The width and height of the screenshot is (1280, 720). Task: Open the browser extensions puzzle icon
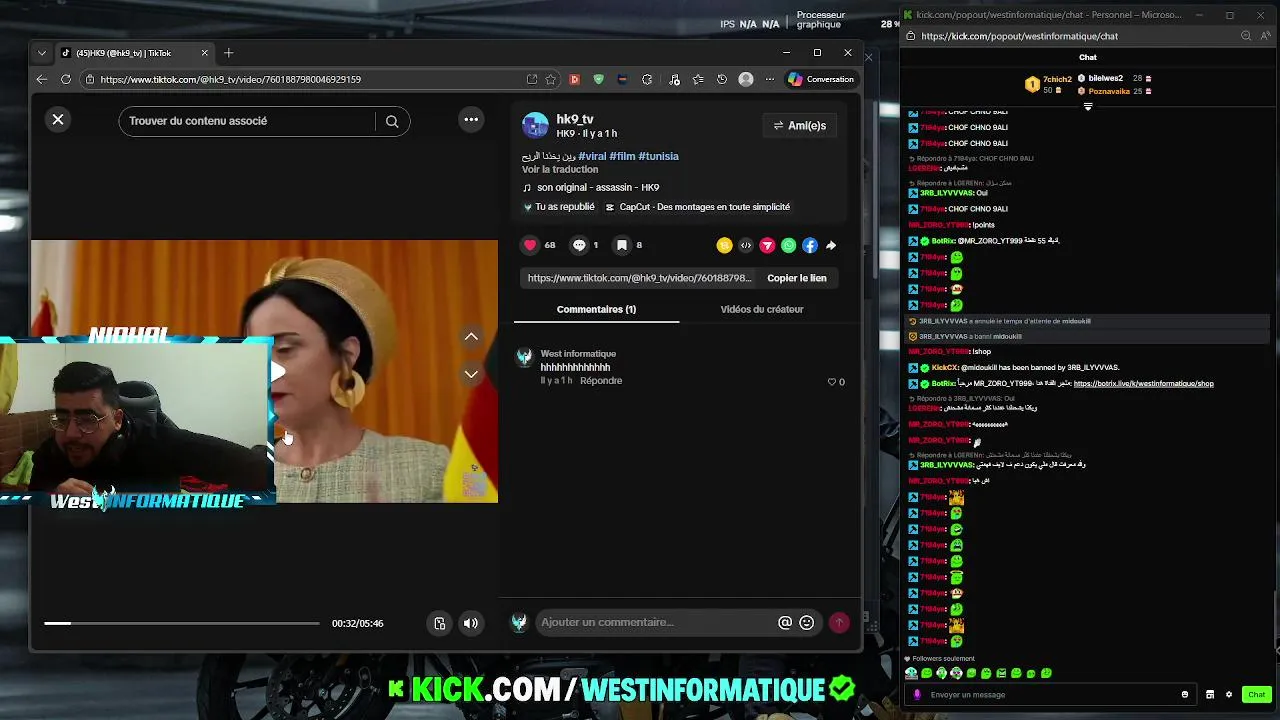(647, 79)
